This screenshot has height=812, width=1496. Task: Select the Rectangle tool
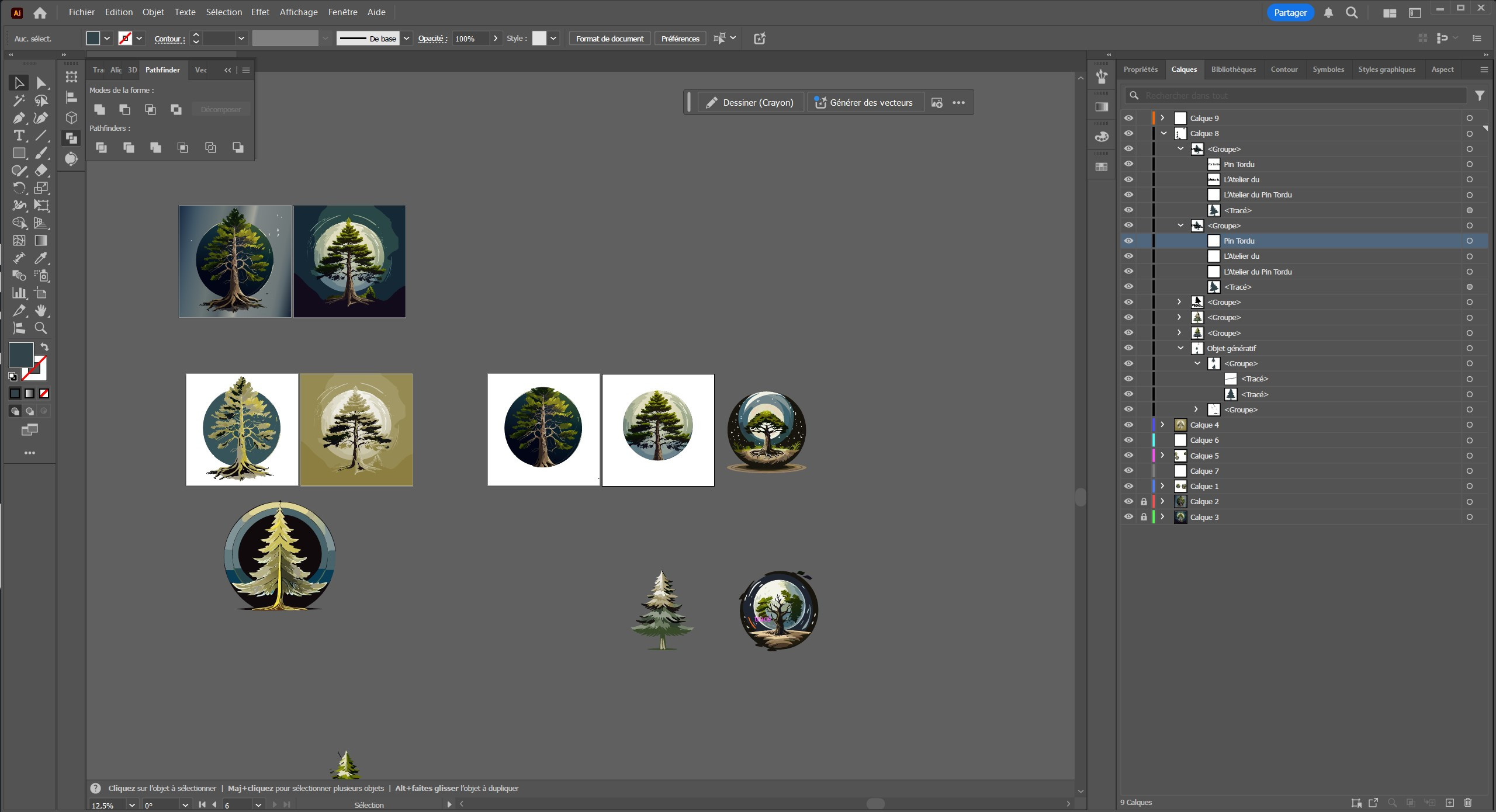(x=19, y=153)
